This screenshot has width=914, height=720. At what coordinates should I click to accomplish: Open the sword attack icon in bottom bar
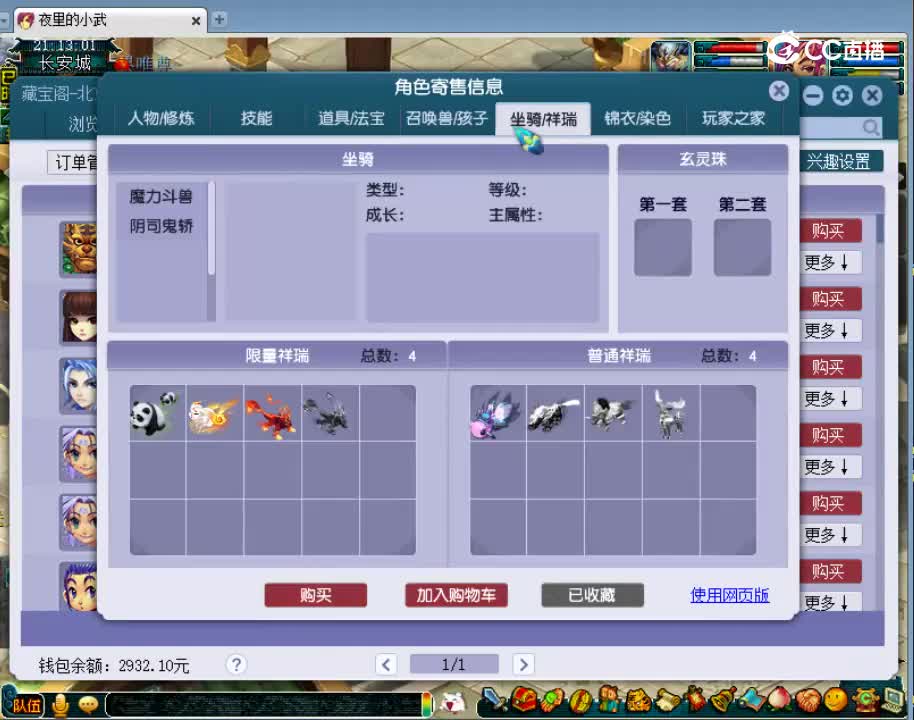point(494,701)
